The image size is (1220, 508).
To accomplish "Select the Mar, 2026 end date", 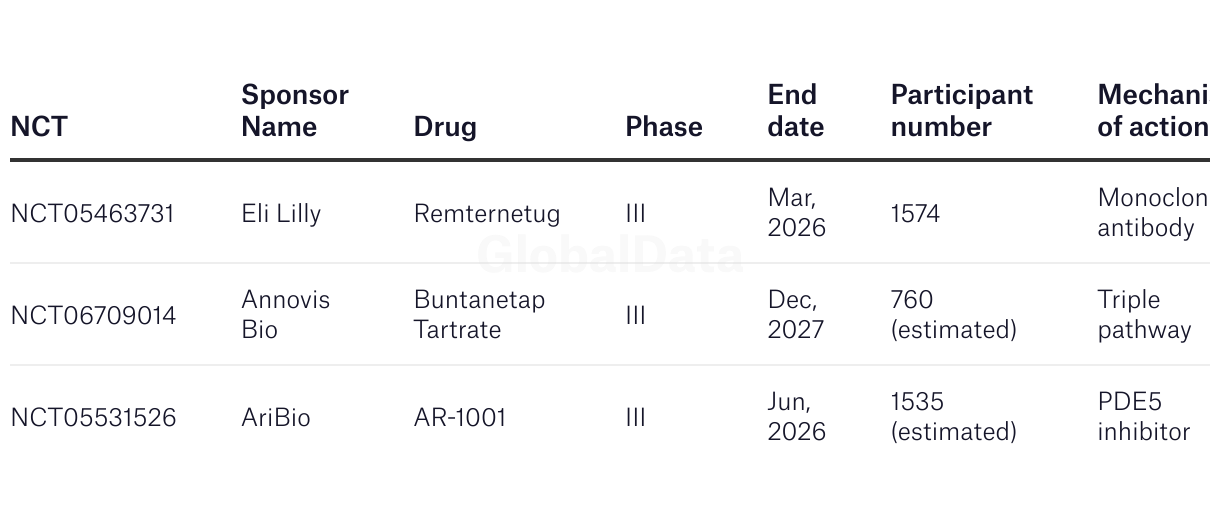I will (797, 213).
